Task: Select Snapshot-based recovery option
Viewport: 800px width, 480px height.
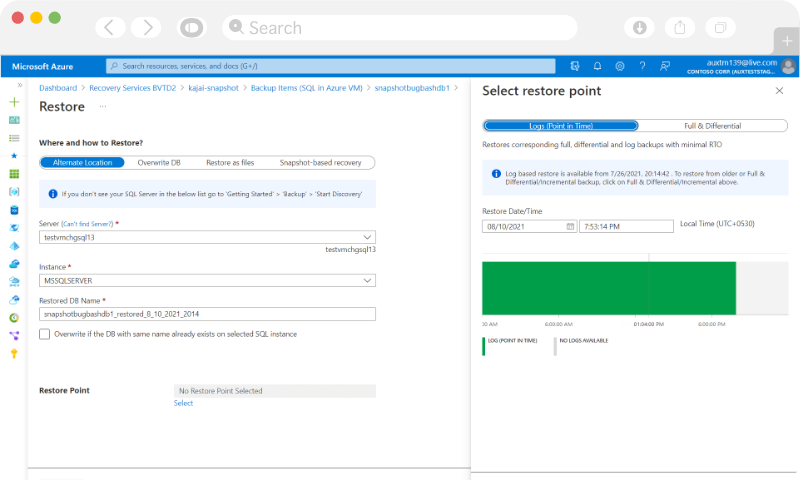Action: (x=320, y=163)
